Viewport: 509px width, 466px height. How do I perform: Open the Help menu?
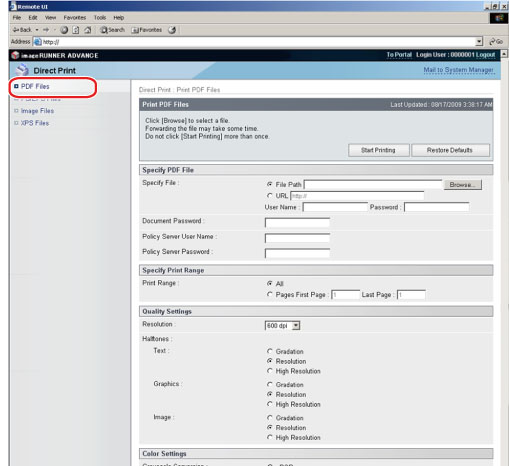119,18
